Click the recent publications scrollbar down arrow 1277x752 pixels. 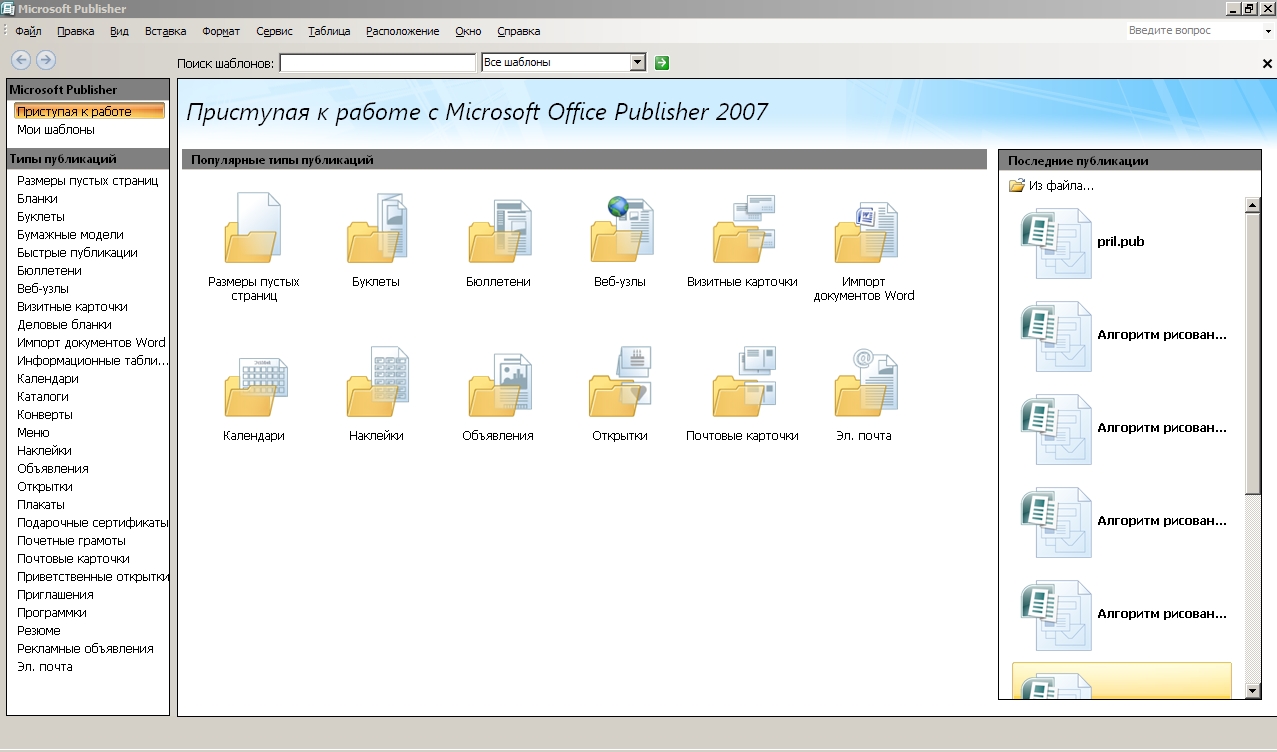tap(1252, 691)
